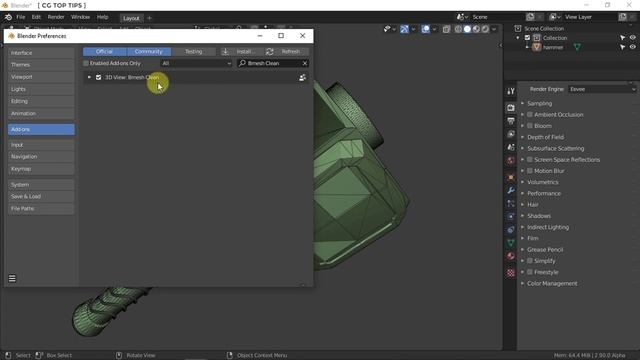Open the View Layer properties tab icon
Screen dimensions: 640x360
pos(511,134)
